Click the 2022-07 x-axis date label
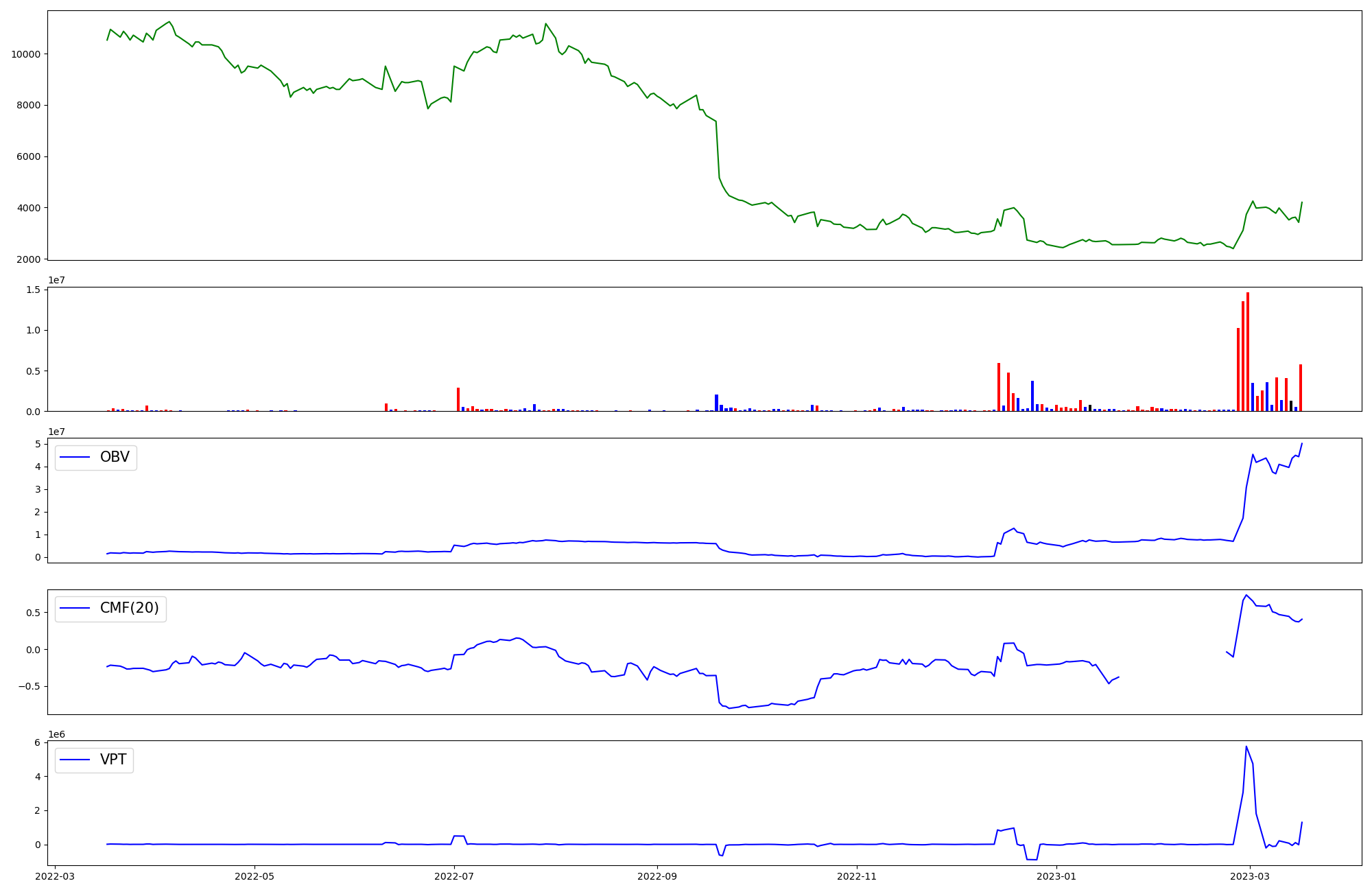 [x=454, y=876]
